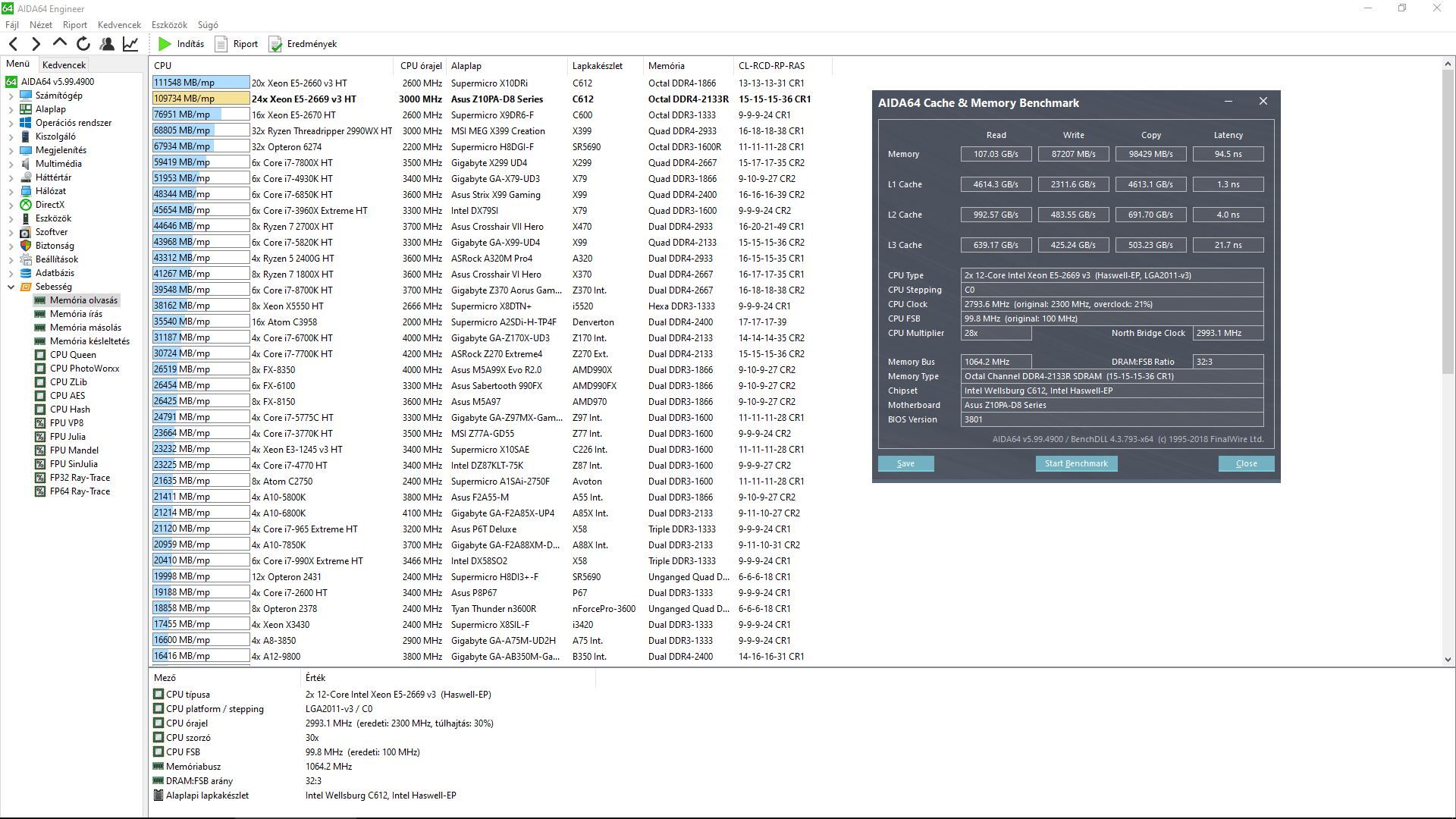Click the Back navigation arrow icon

click(x=13, y=44)
